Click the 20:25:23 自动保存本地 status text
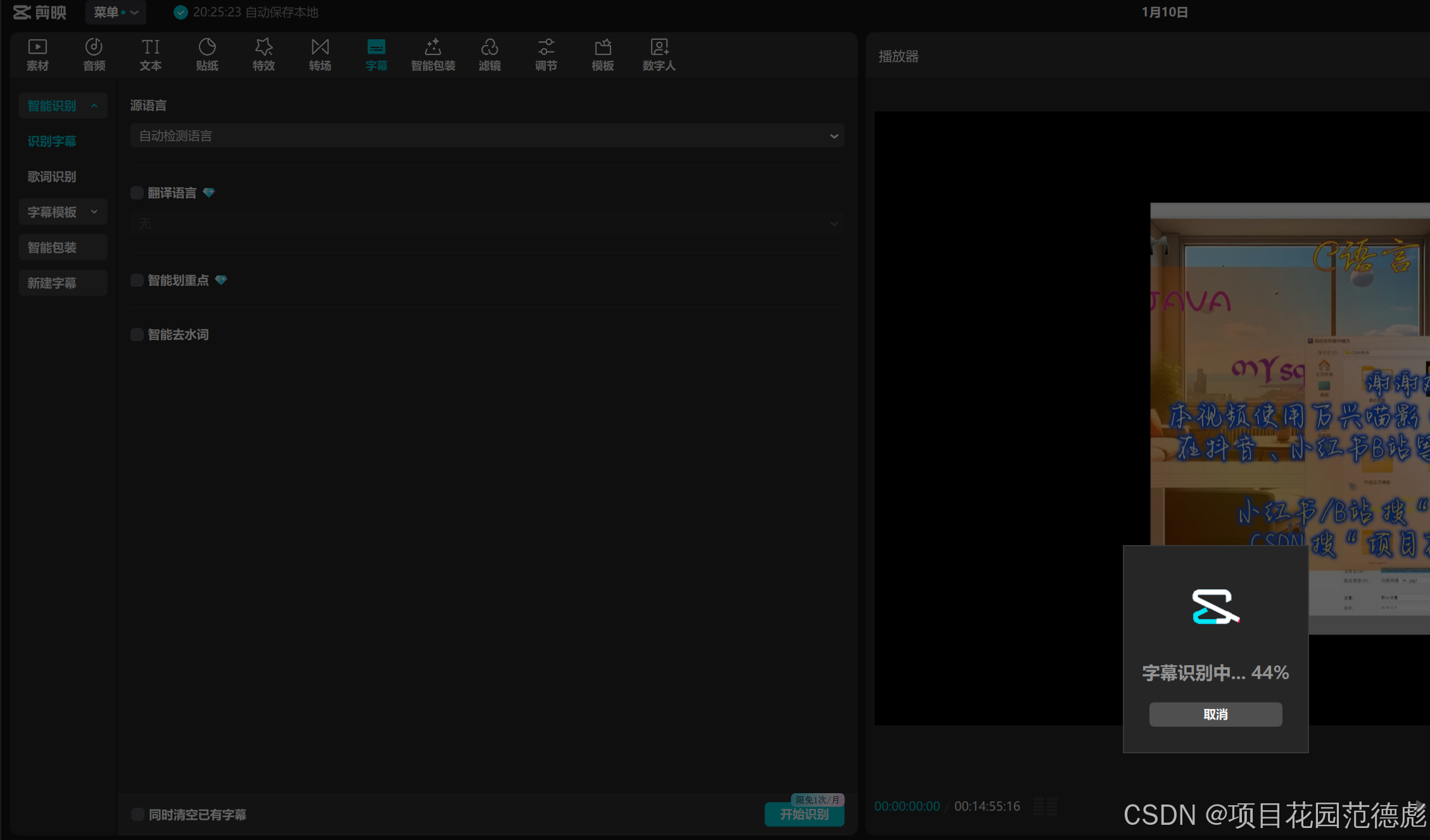 [x=256, y=12]
